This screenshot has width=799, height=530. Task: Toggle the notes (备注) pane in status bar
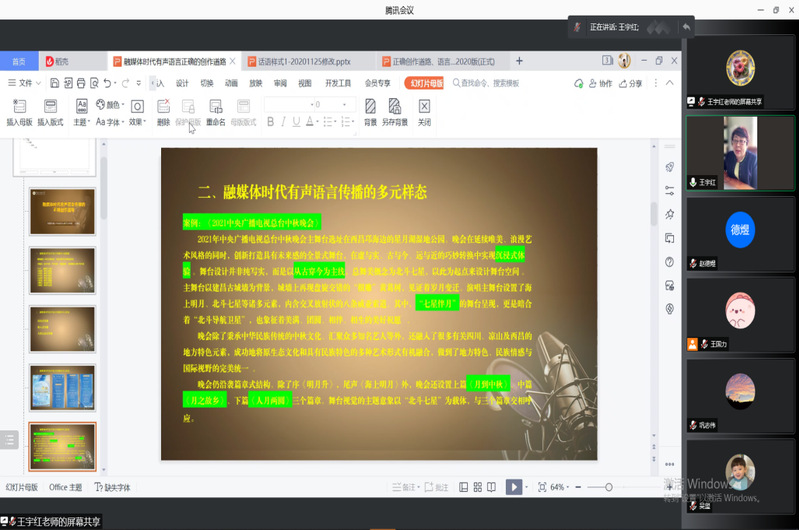click(404, 487)
